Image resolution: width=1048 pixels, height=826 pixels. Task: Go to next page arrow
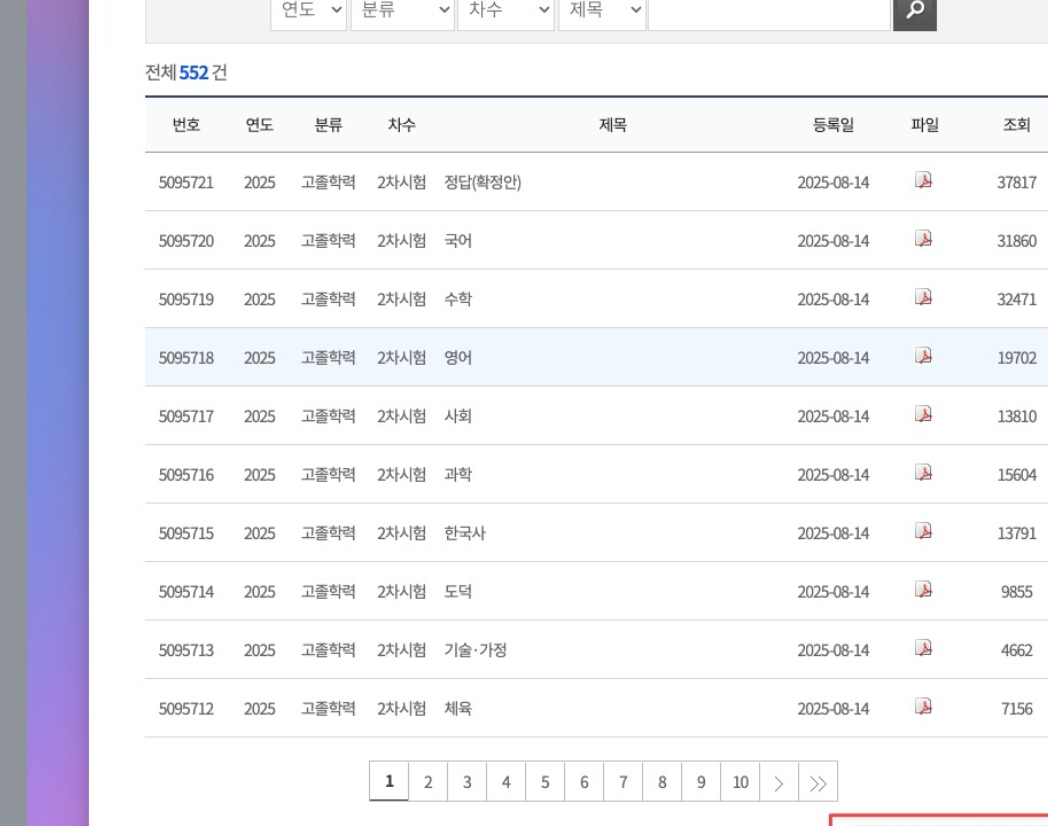tap(779, 782)
